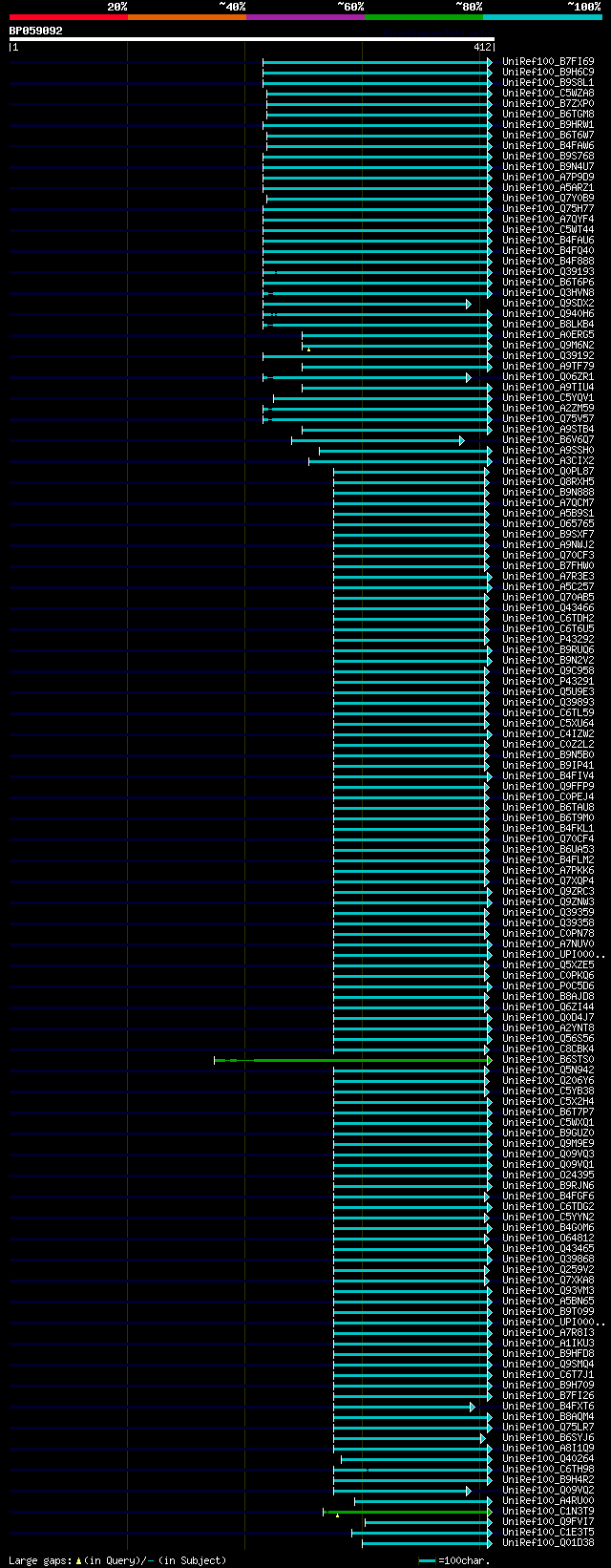Open hit UniRef100_A1IKU3

548,1343
